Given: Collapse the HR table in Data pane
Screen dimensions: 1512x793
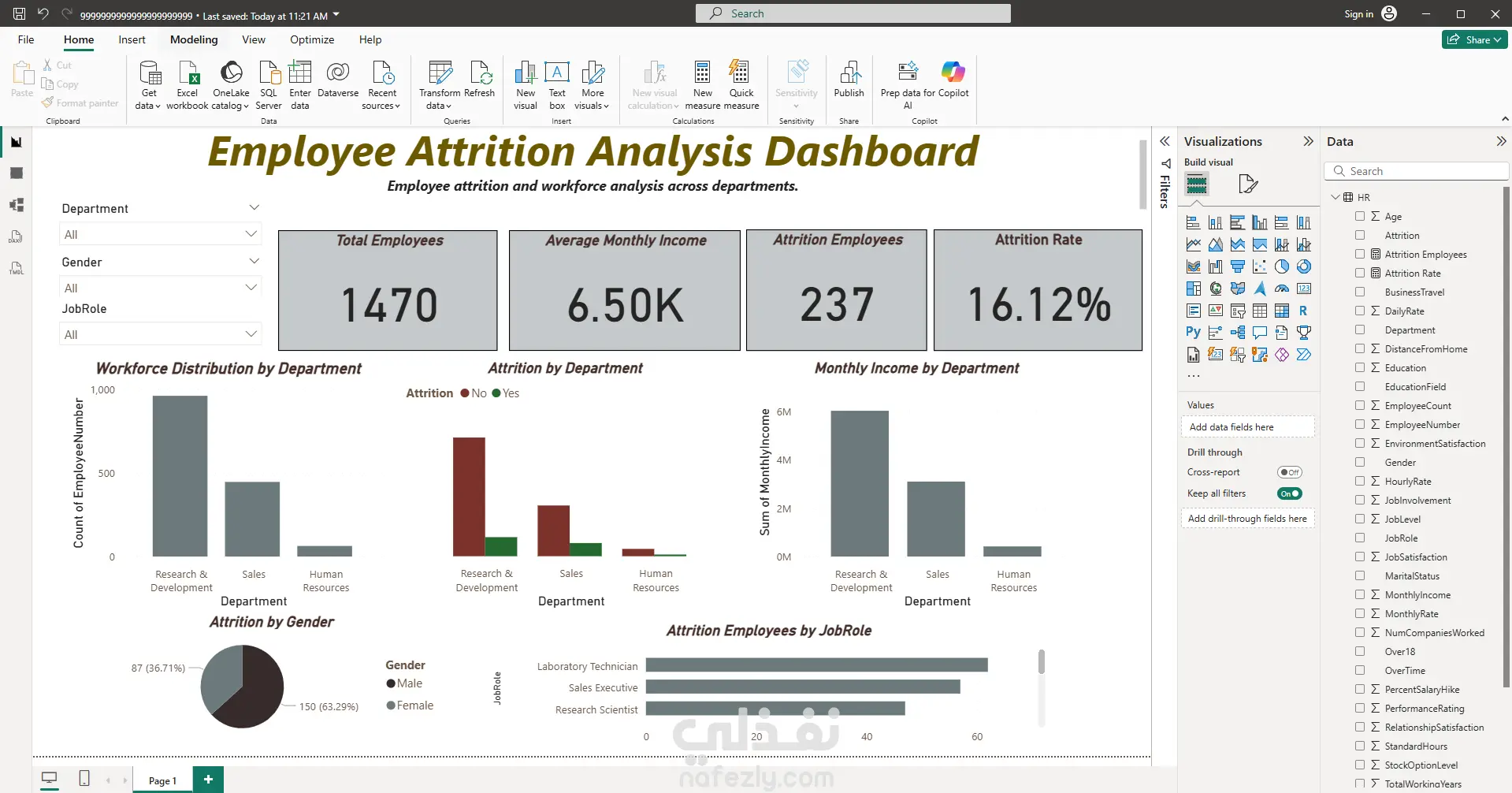Looking at the screenshot, I should pos(1336,197).
